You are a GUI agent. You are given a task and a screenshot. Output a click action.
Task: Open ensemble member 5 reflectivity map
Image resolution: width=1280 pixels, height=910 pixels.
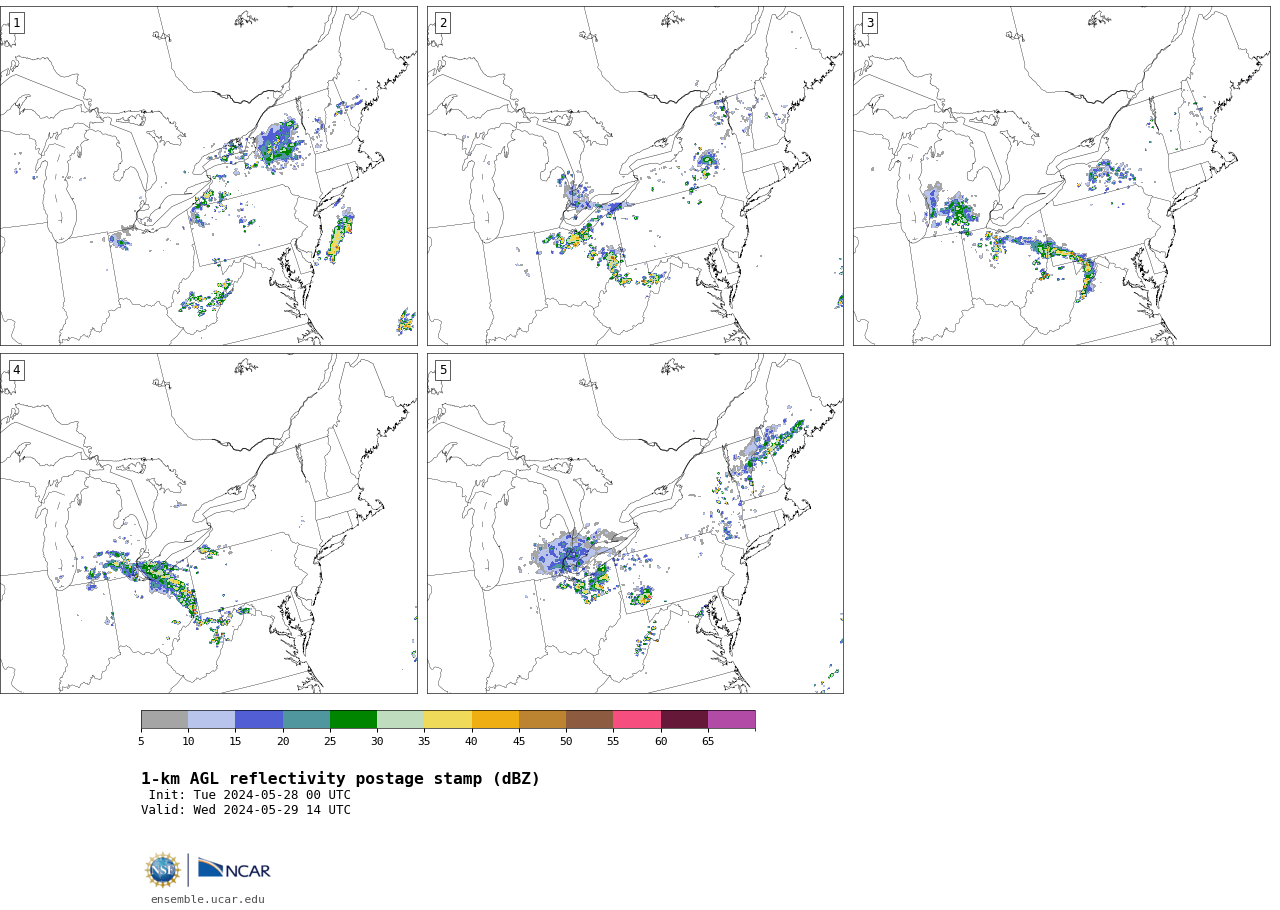(x=635, y=523)
